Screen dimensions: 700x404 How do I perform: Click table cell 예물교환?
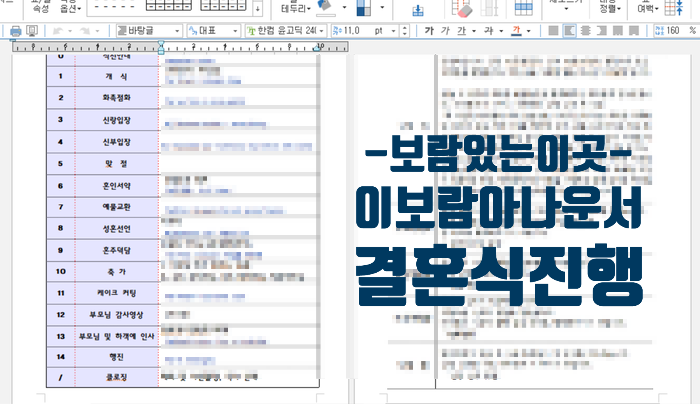[x=117, y=207]
